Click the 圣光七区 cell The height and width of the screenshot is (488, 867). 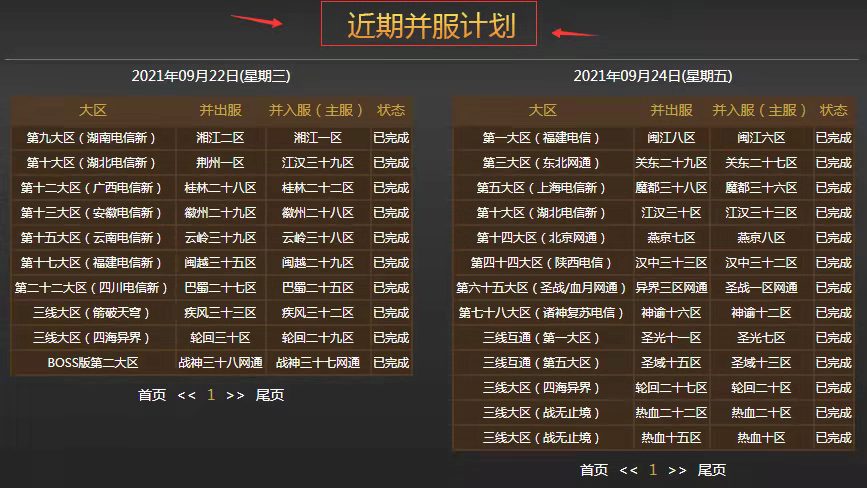coord(761,338)
